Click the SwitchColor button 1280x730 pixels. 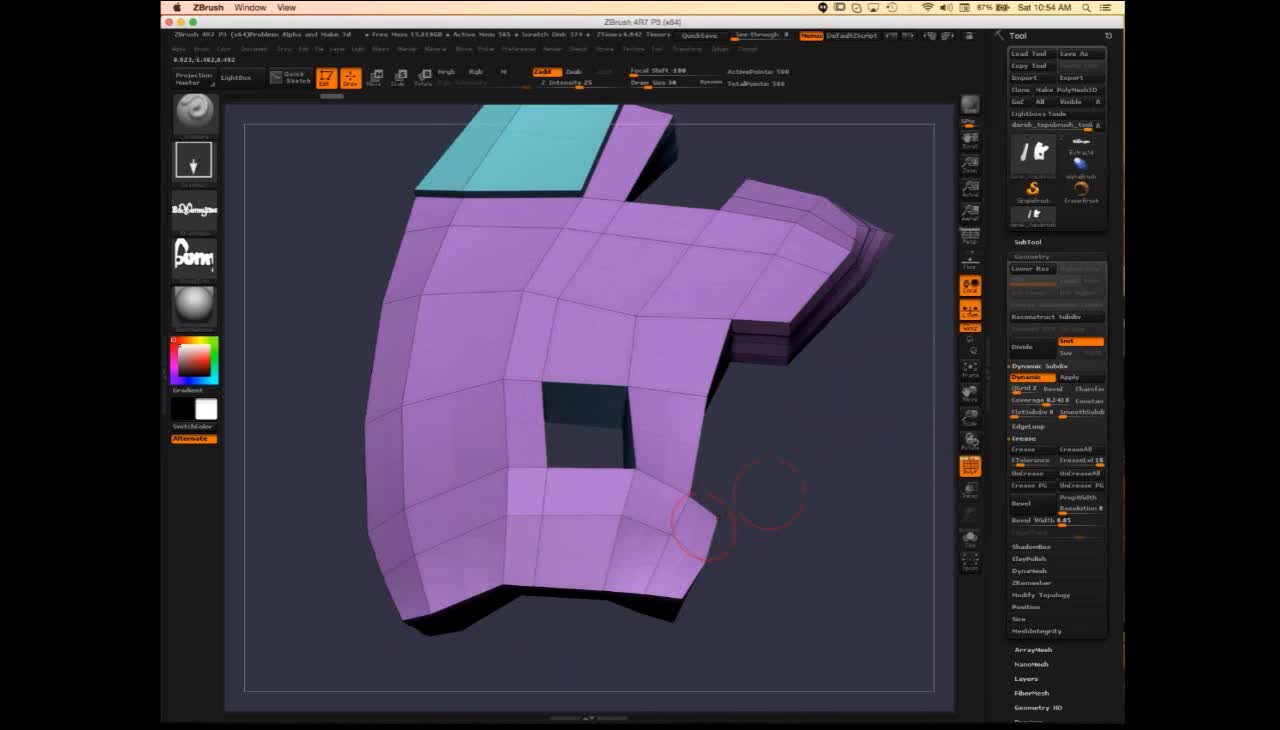click(192, 427)
